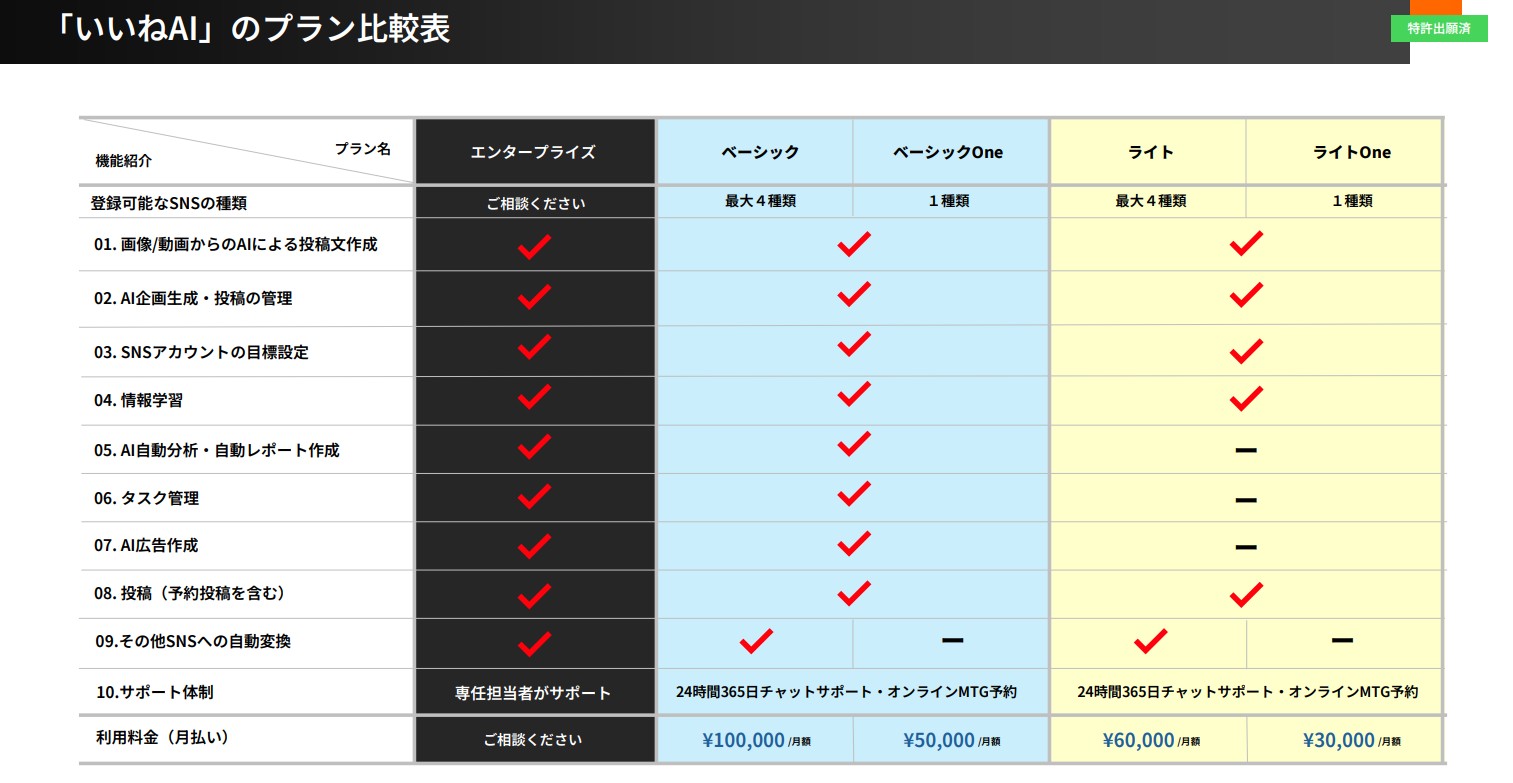Click ライト checkmark in 09. その他SNS row
Screen dimensions: 1513x783
[x=1149, y=641]
